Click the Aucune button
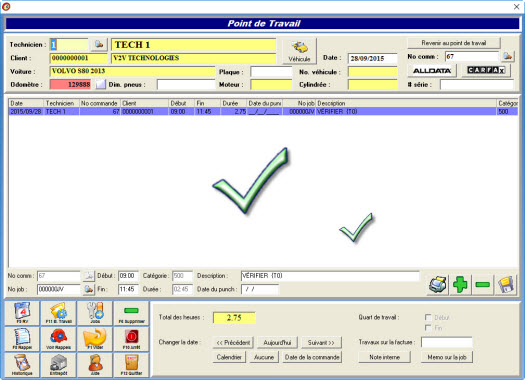Viewport: 525px width, 380px height. 264,357
